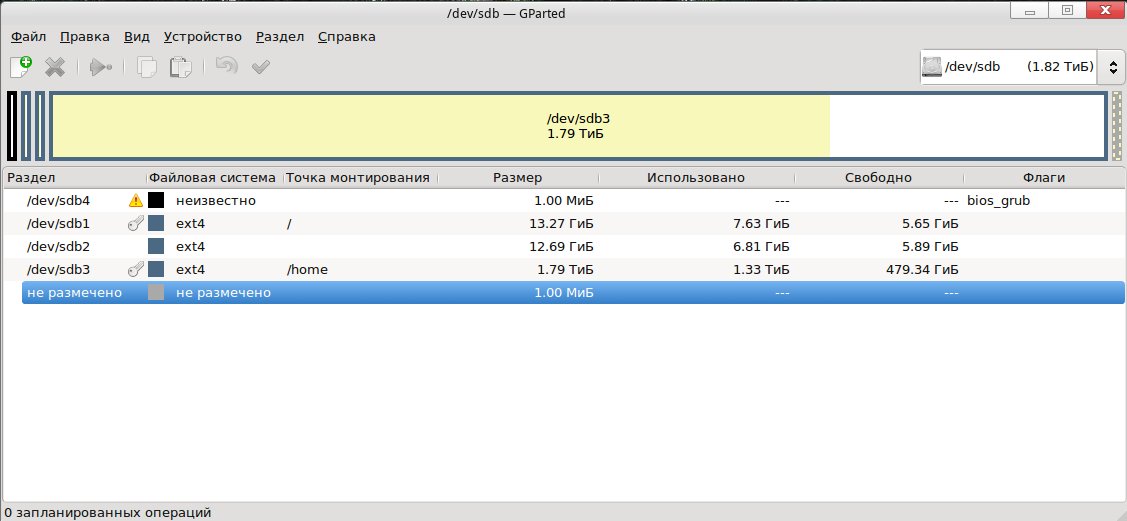Viewport: 1127px width, 521px height.
Task: Sort by Файловая система column header
Action: (214, 177)
